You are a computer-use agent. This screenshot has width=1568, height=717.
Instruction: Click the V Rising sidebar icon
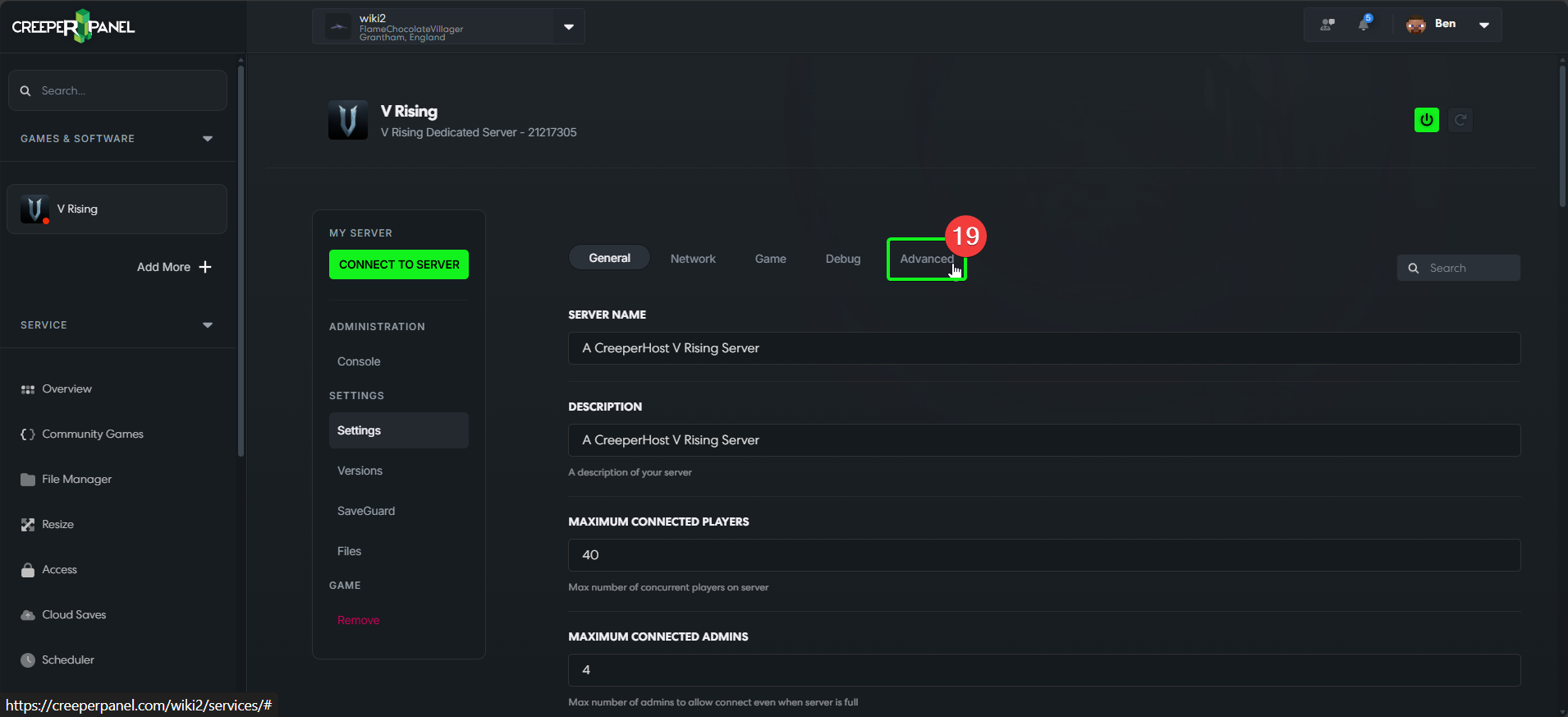point(34,209)
